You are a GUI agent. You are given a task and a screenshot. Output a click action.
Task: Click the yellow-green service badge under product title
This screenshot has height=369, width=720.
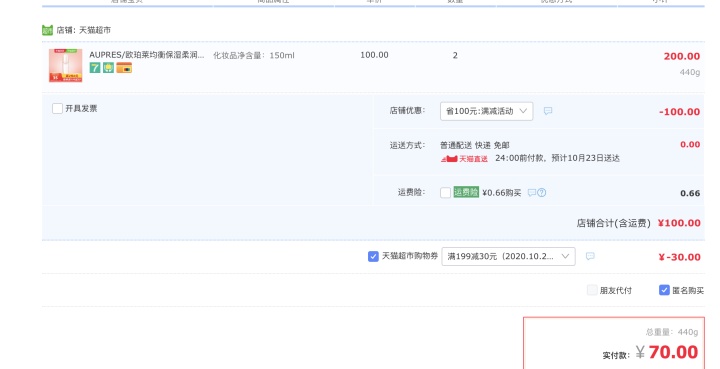click(108, 68)
